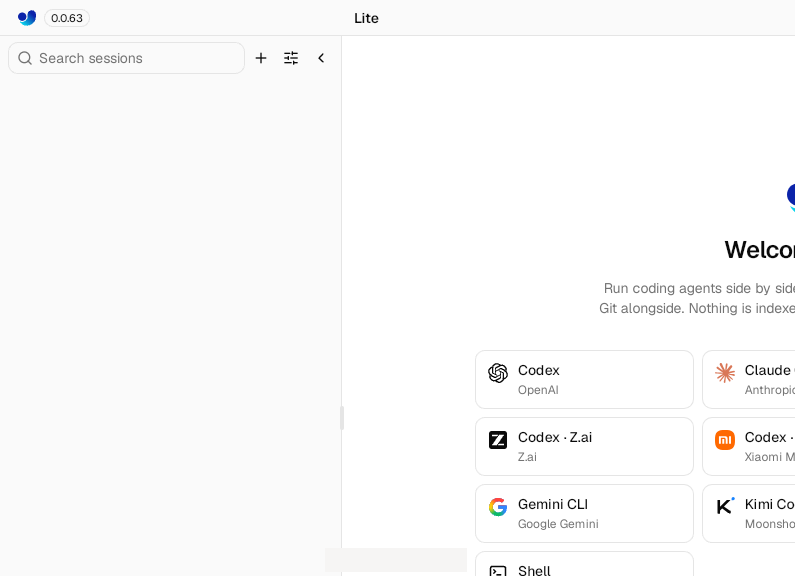Click the OpenAI subtitle text
Viewport: 795px width, 576px height.
pos(538,390)
